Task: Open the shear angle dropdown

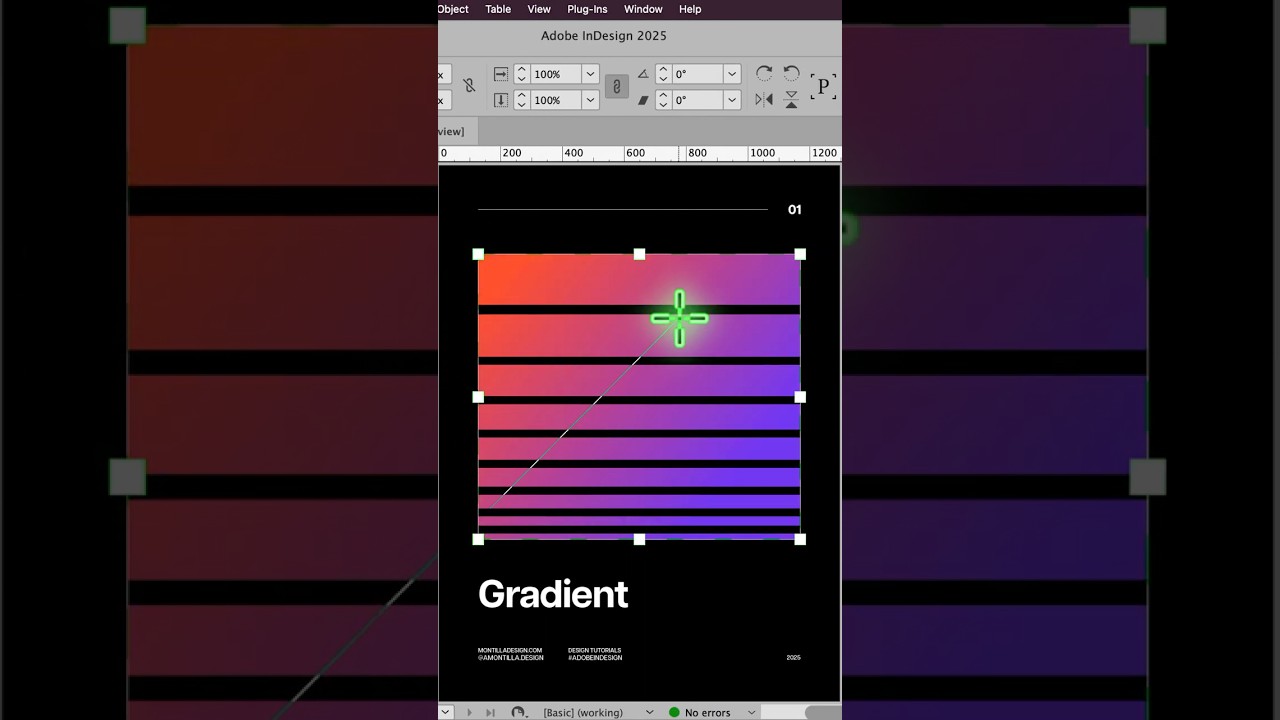Action: [x=732, y=100]
